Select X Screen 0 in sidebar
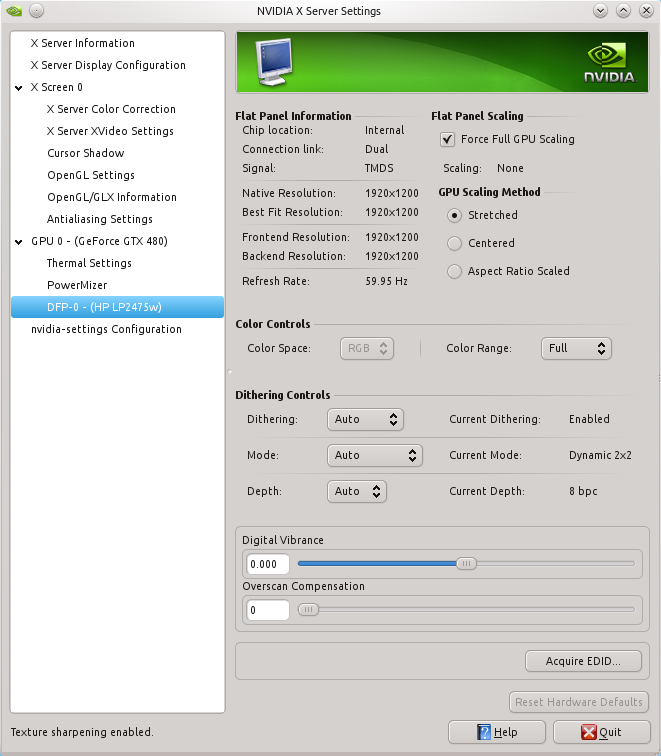 pyautogui.click(x=56, y=87)
